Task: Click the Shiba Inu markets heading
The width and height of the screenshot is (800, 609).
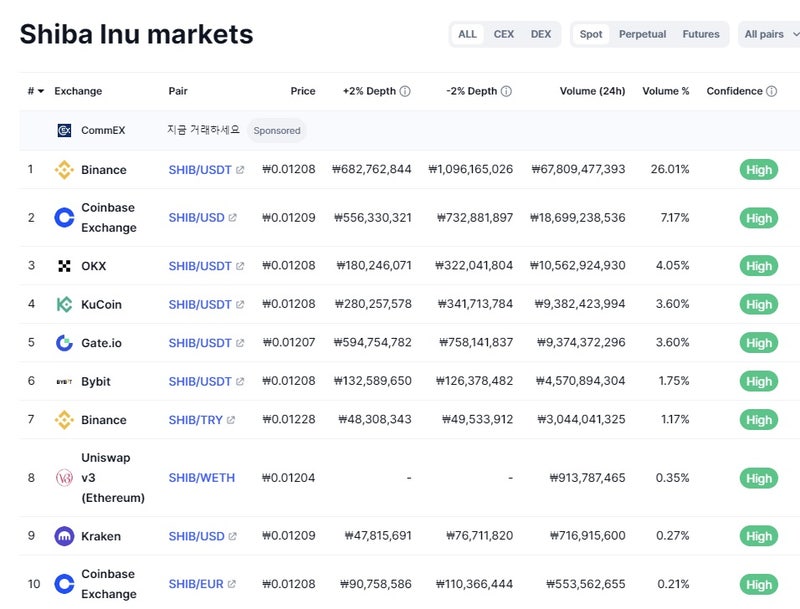Action: (x=136, y=34)
